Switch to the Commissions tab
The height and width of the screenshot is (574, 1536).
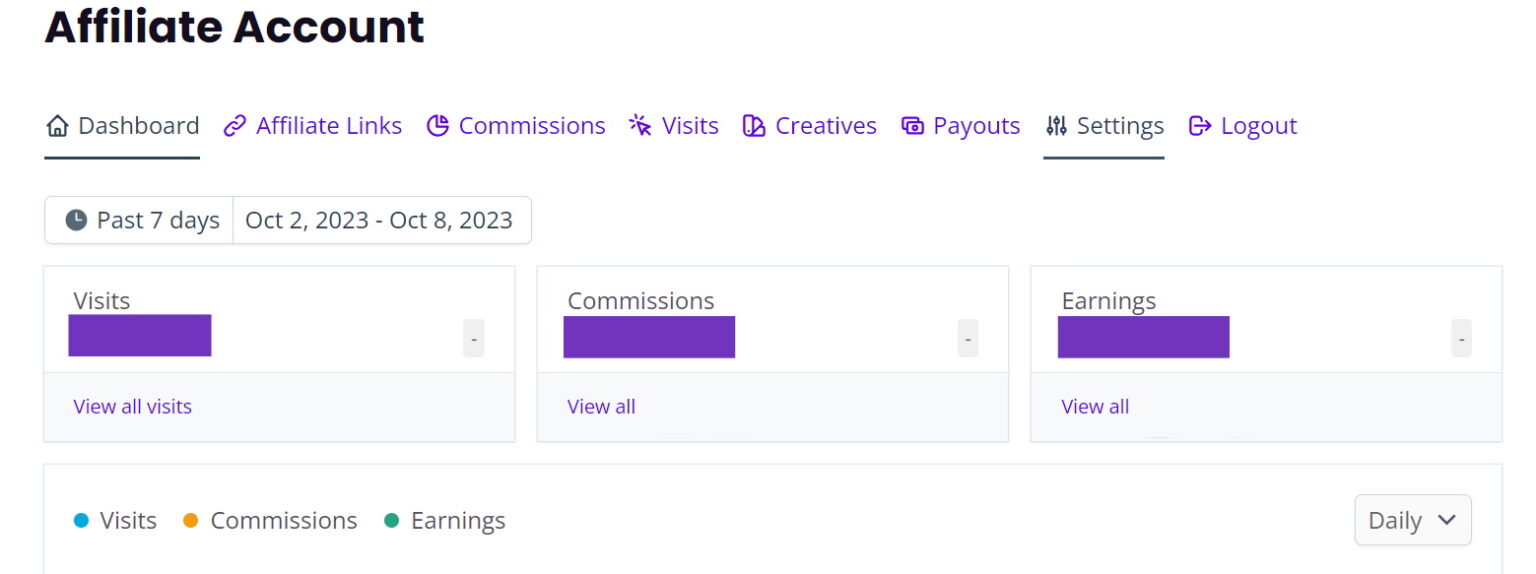click(x=531, y=126)
